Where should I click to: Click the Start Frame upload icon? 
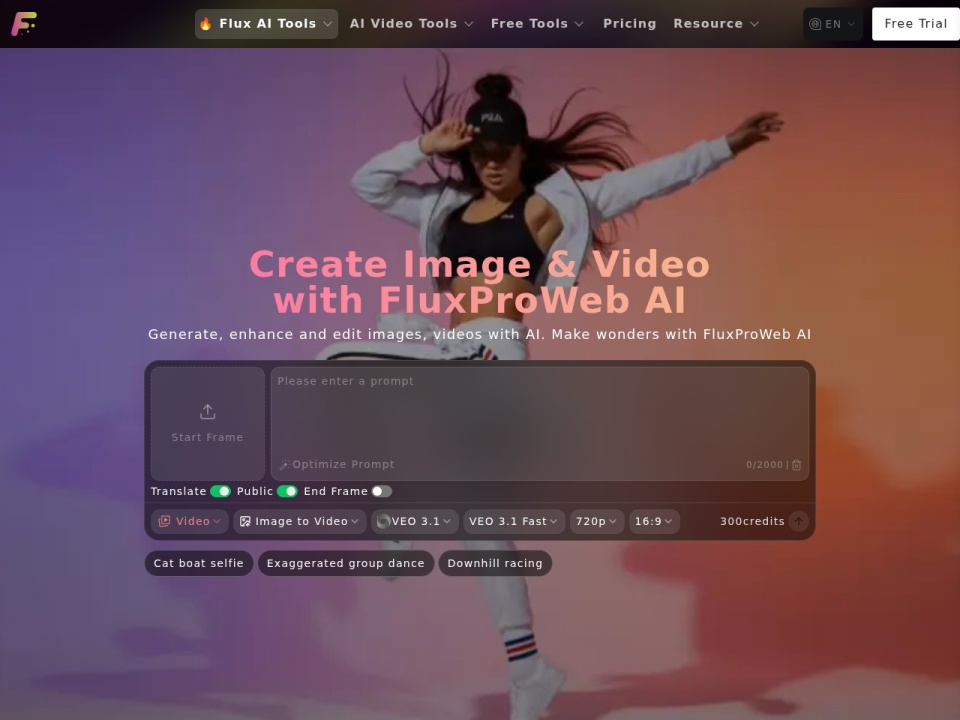pyautogui.click(x=208, y=411)
